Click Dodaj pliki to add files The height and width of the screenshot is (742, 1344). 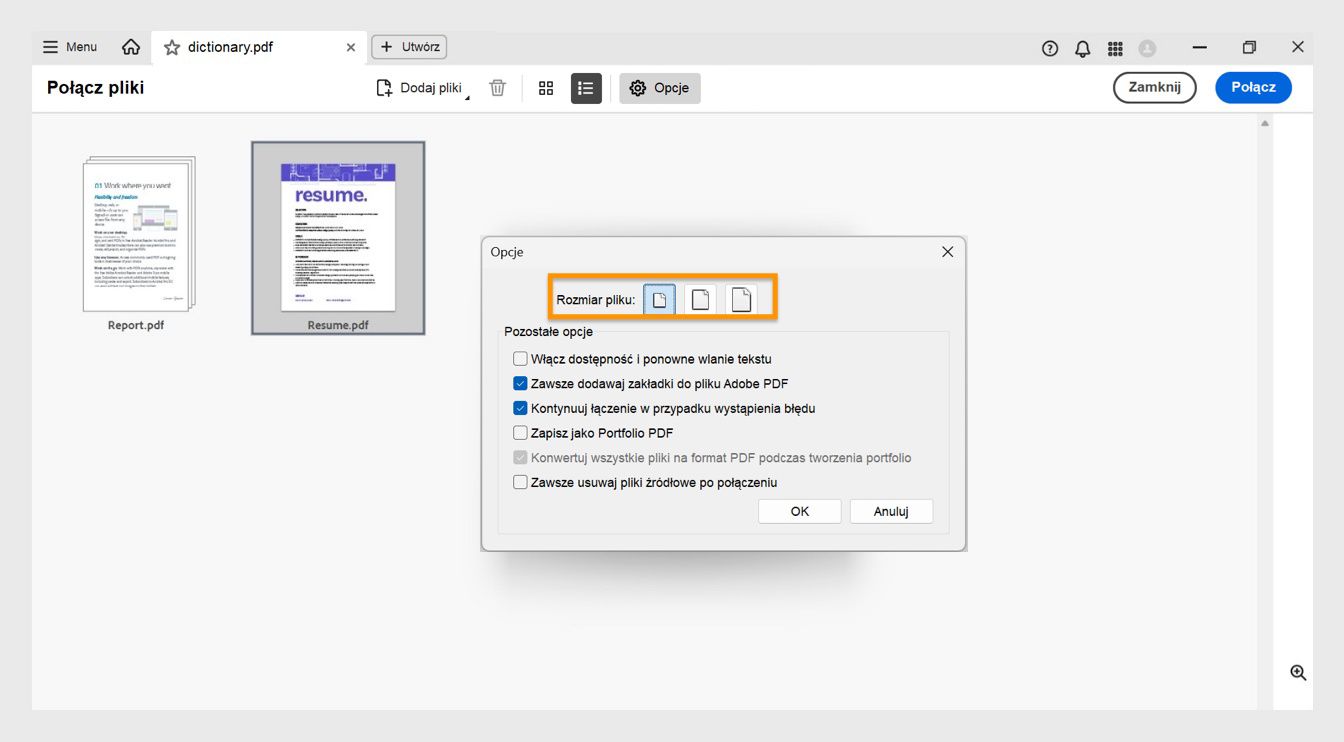pos(420,88)
